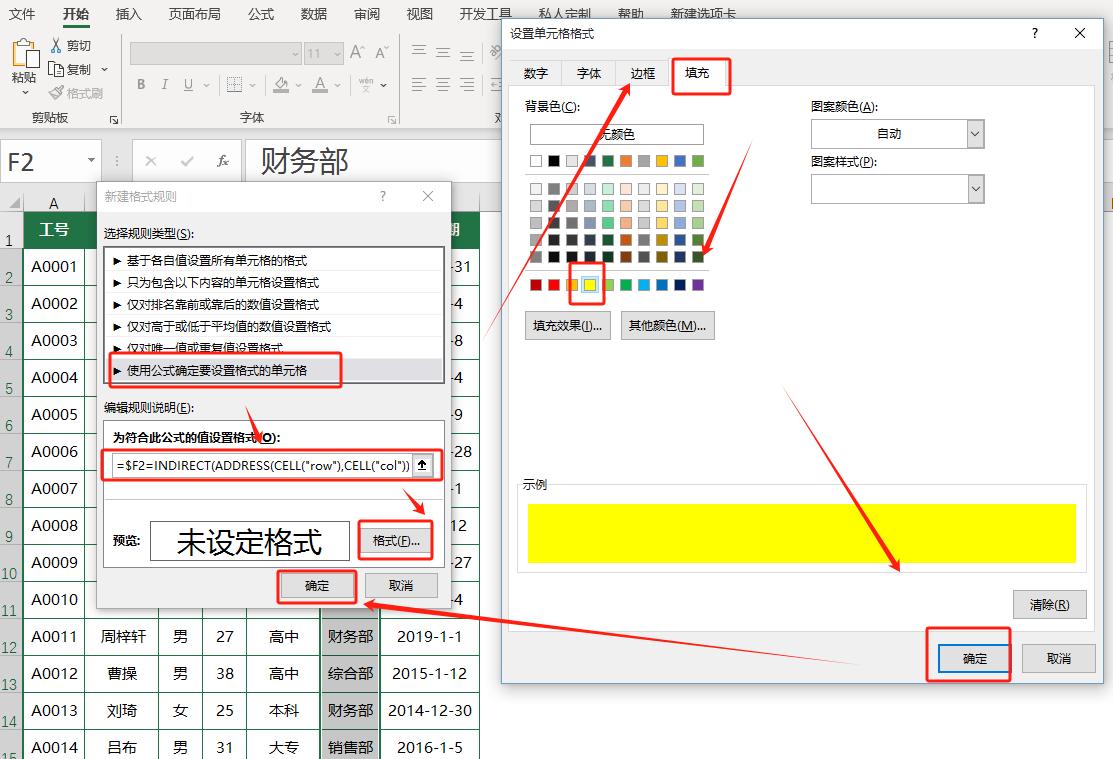Expand the Paste (粘贴) options arrow
Viewport: 1113px width, 759px height.
(x=25, y=92)
